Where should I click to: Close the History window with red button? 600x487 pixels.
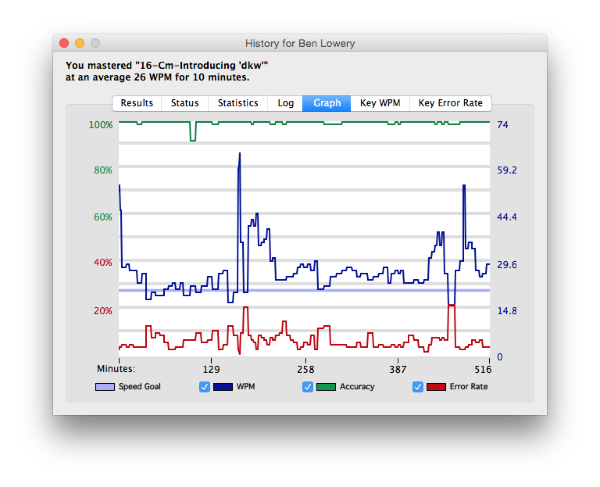pos(64,43)
